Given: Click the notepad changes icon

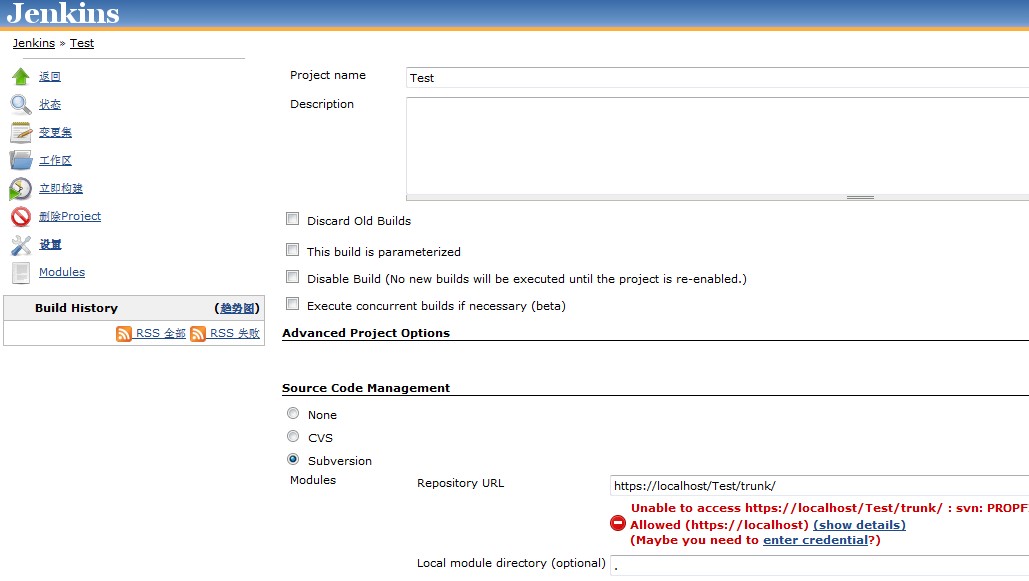Looking at the screenshot, I should click(x=20, y=133).
